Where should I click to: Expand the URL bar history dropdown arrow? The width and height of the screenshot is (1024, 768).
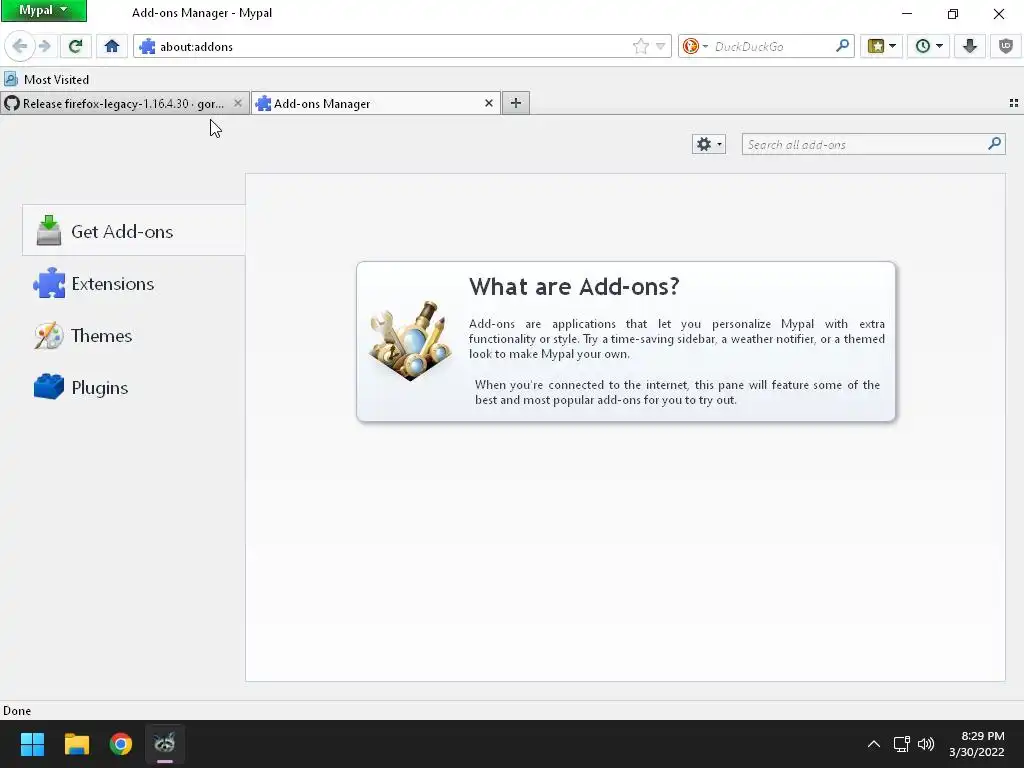[660, 46]
